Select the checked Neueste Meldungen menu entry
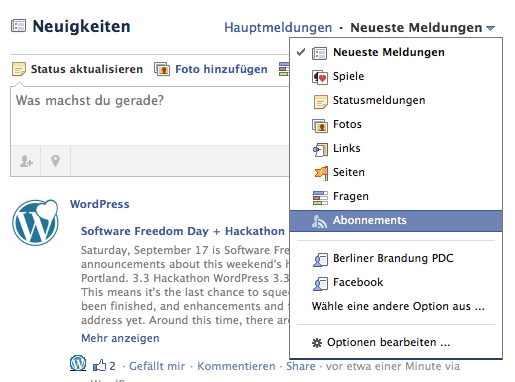The height and width of the screenshot is (382, 515). click(396, 52)
